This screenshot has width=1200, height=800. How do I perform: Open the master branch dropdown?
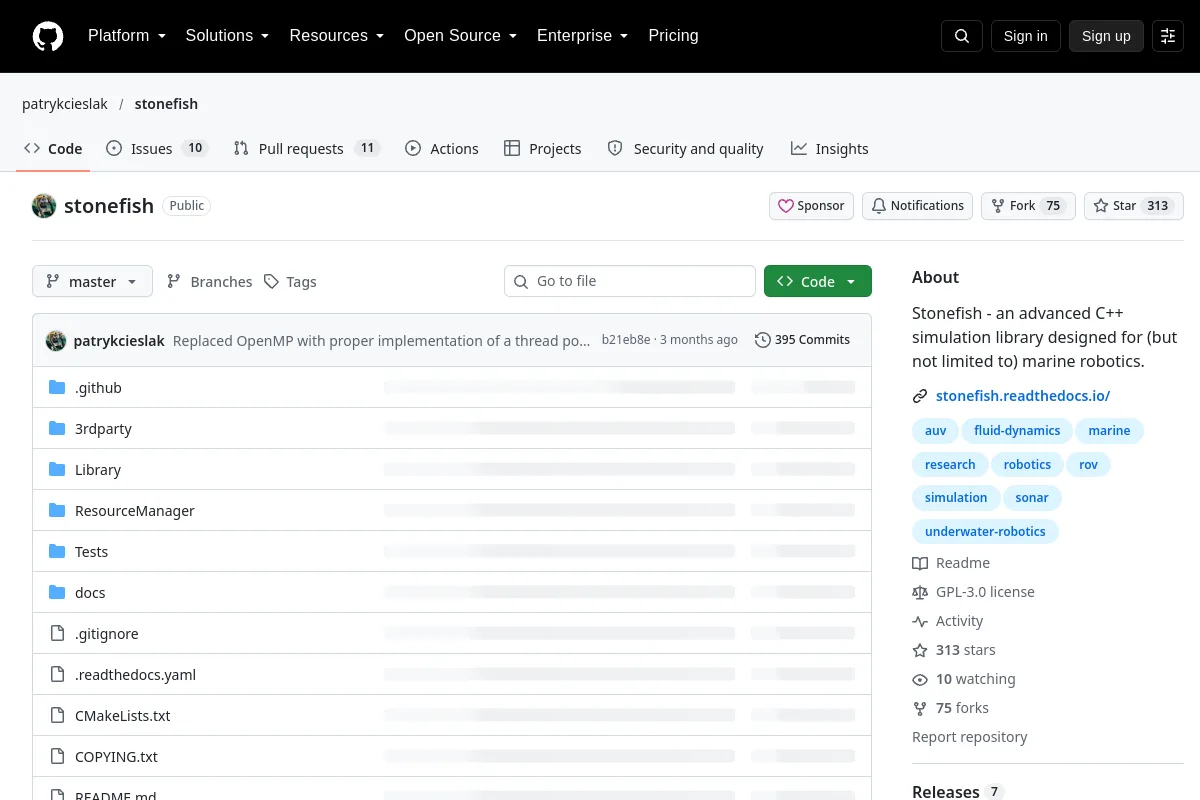point(92,281)
